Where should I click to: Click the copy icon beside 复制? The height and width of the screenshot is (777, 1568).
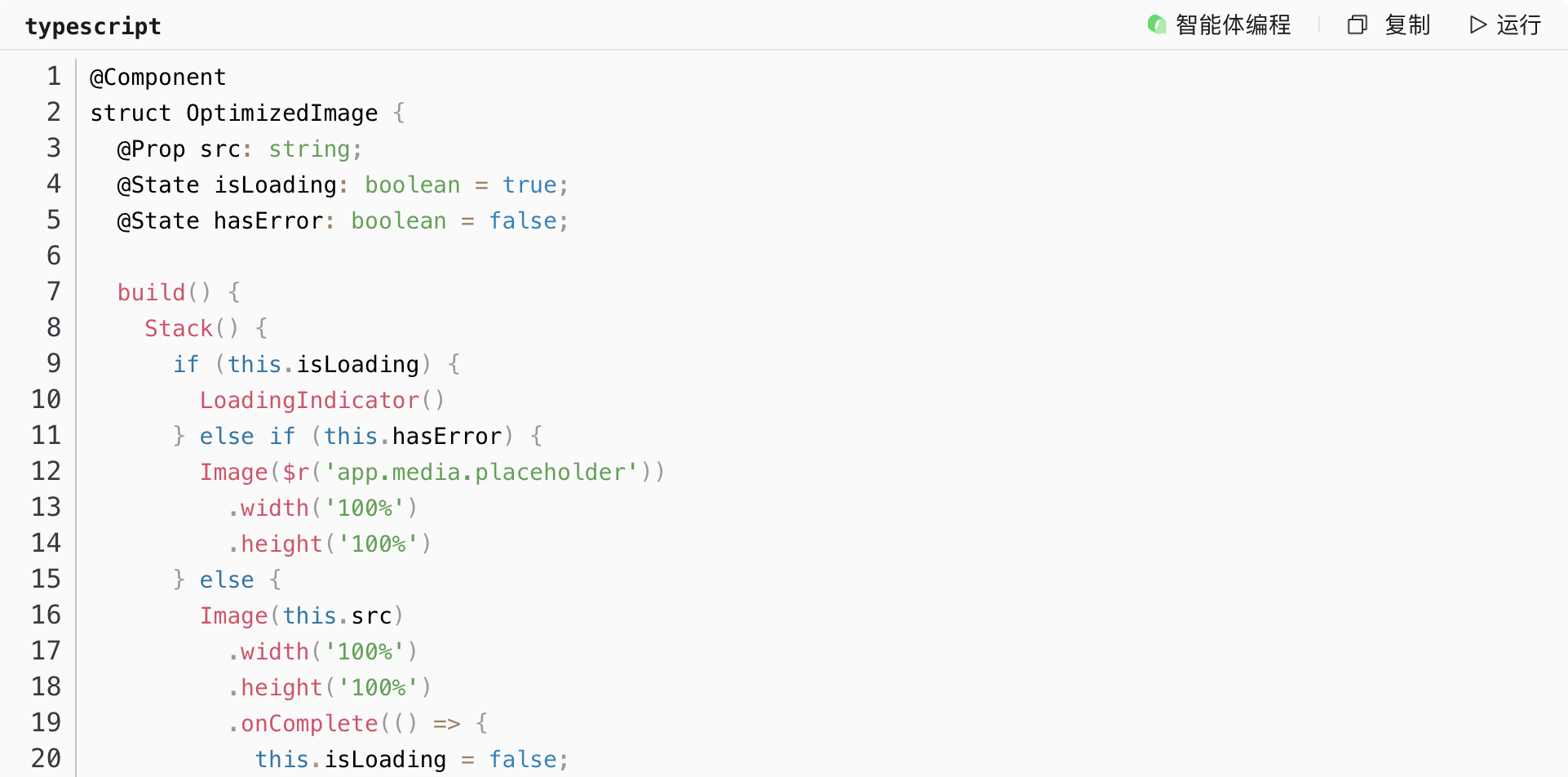1357,25
